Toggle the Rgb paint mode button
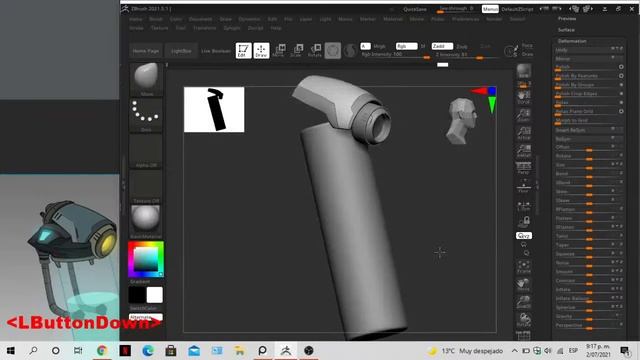Viewport: 640px width, 360px height. pos(406,46)
